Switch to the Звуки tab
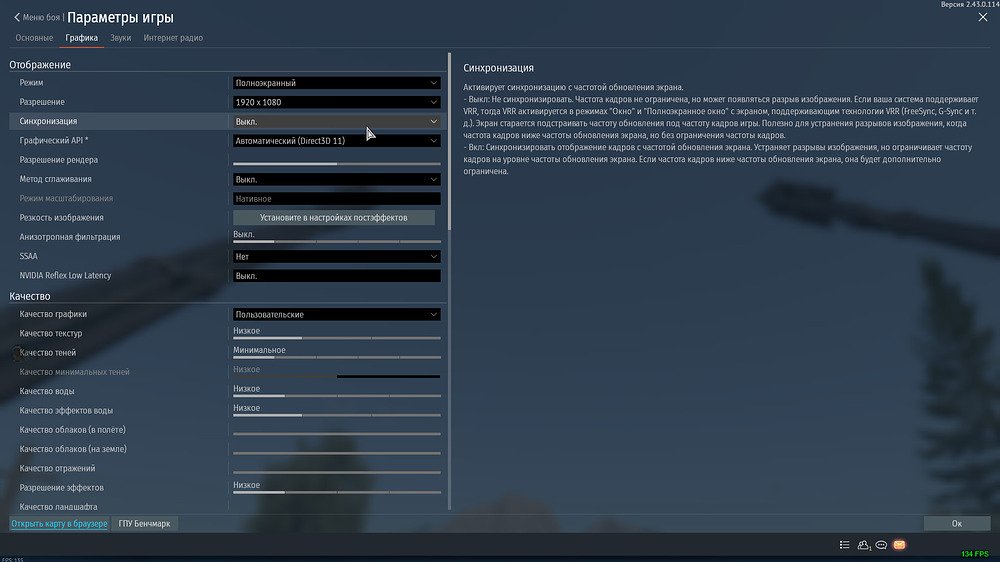 click(x=120, y=38)
